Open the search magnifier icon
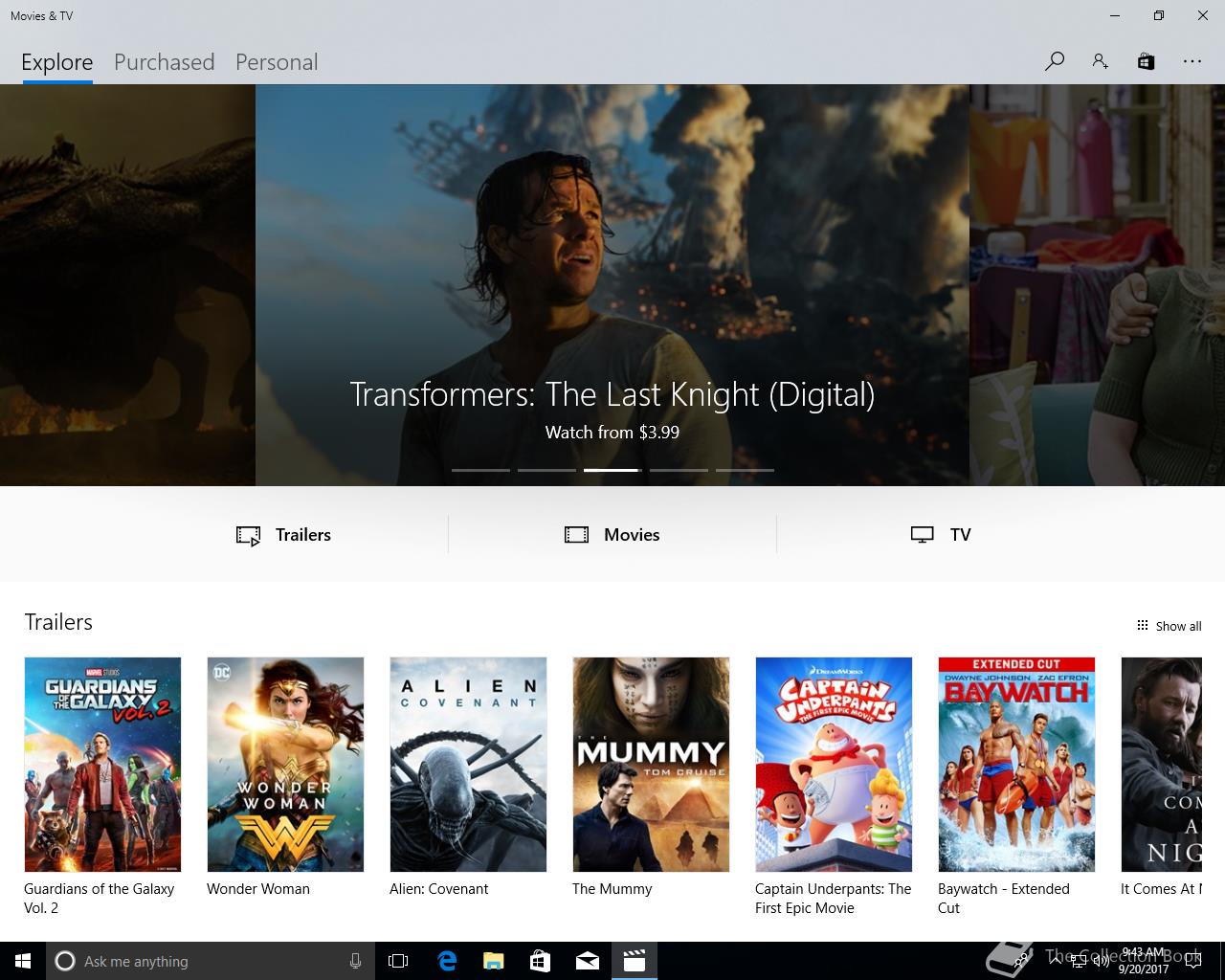 point(1055,61)
